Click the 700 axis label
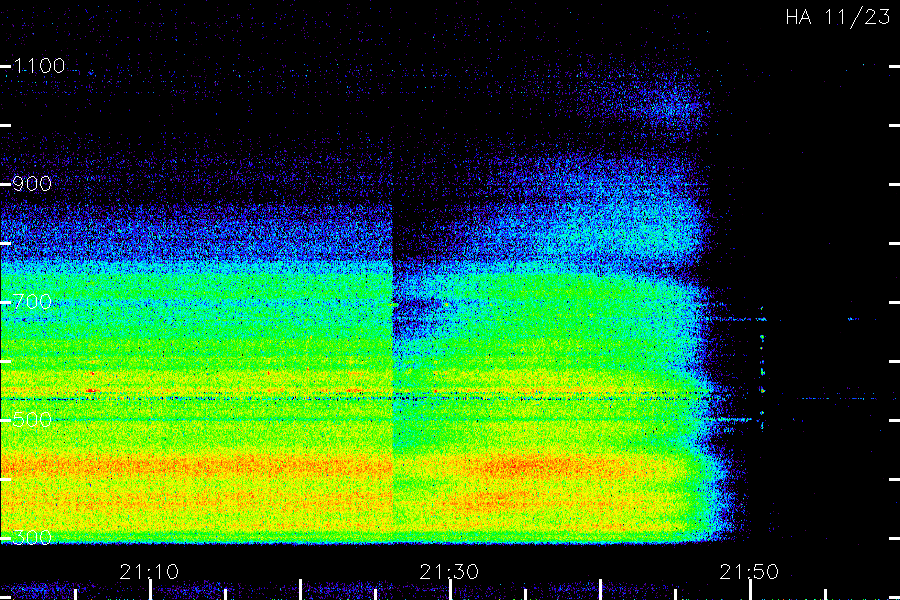The height and width of the screenshot is (600, 900). pos(32,301)
